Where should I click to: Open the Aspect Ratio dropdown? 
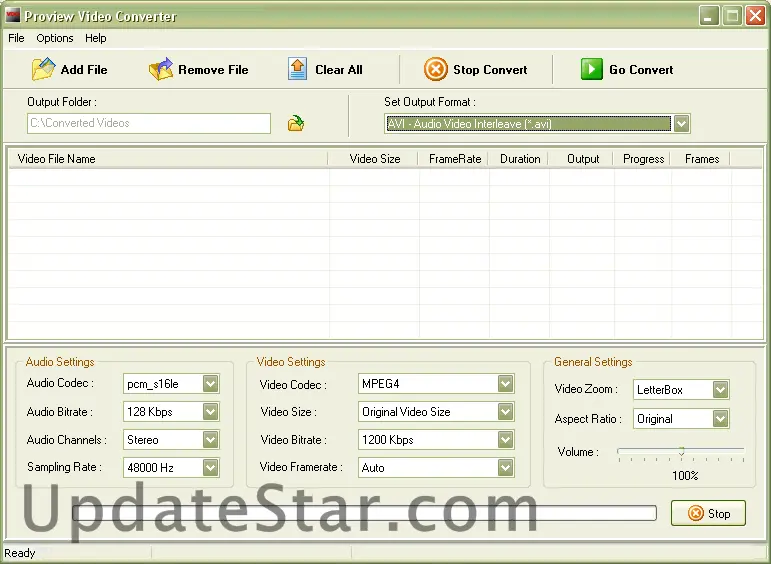coord(720,419)
